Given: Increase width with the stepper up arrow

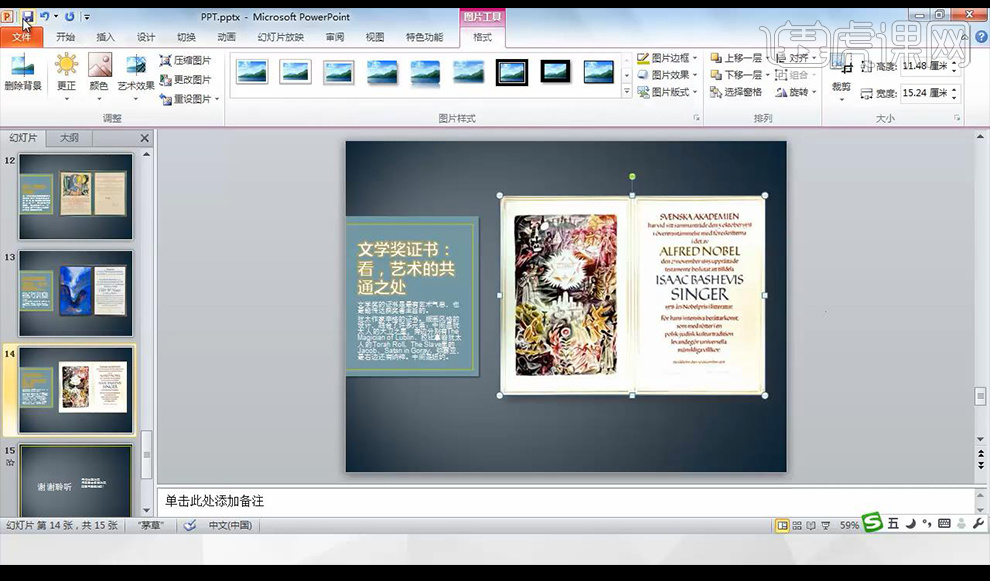Looking at the screenshot, I should point(955,89).
